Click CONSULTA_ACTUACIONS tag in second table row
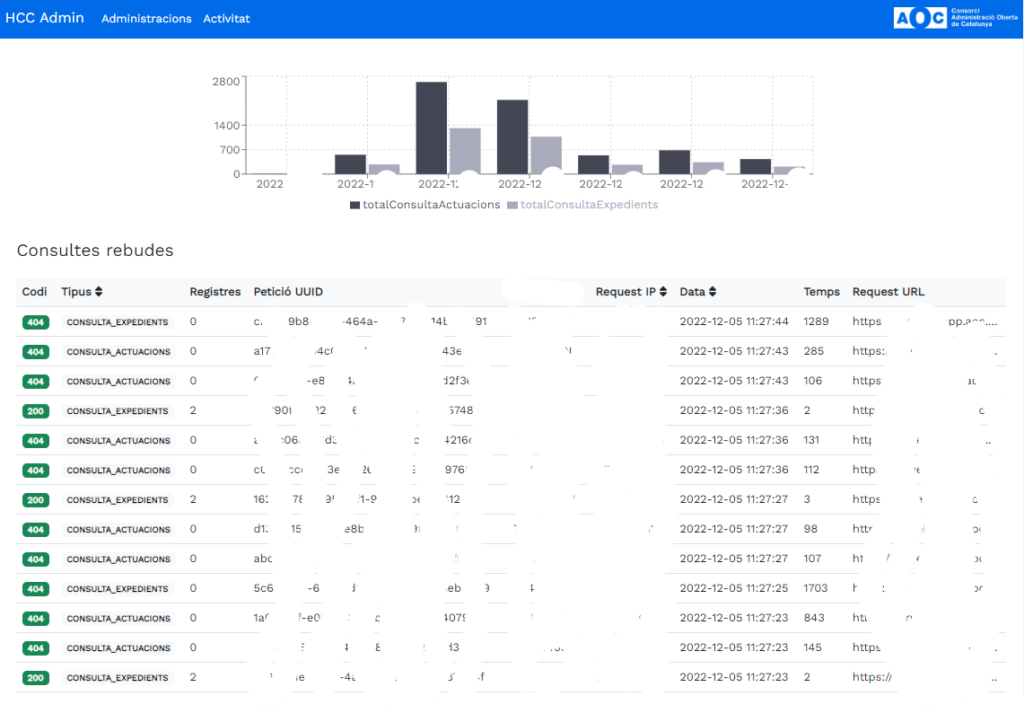Viewport: 1024px width, 722px height. click(118, 352)
